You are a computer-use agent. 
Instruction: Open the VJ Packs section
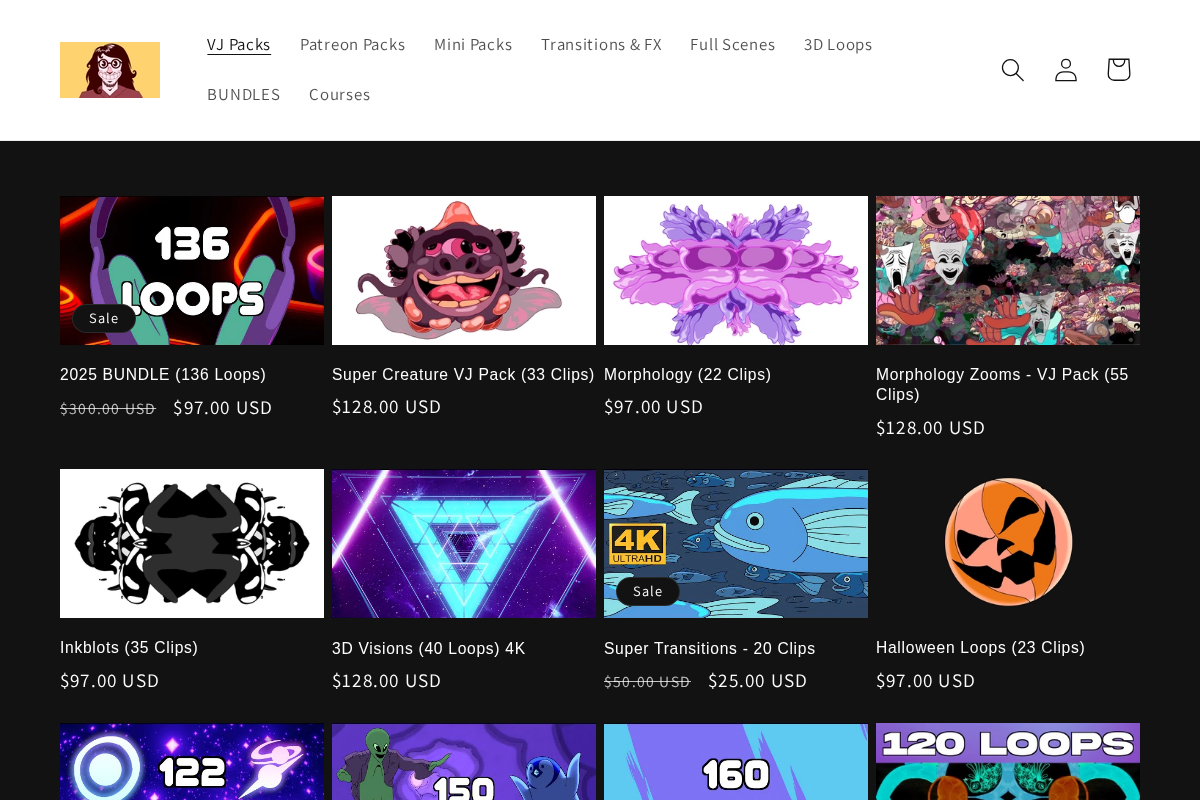tap(238, 44)
